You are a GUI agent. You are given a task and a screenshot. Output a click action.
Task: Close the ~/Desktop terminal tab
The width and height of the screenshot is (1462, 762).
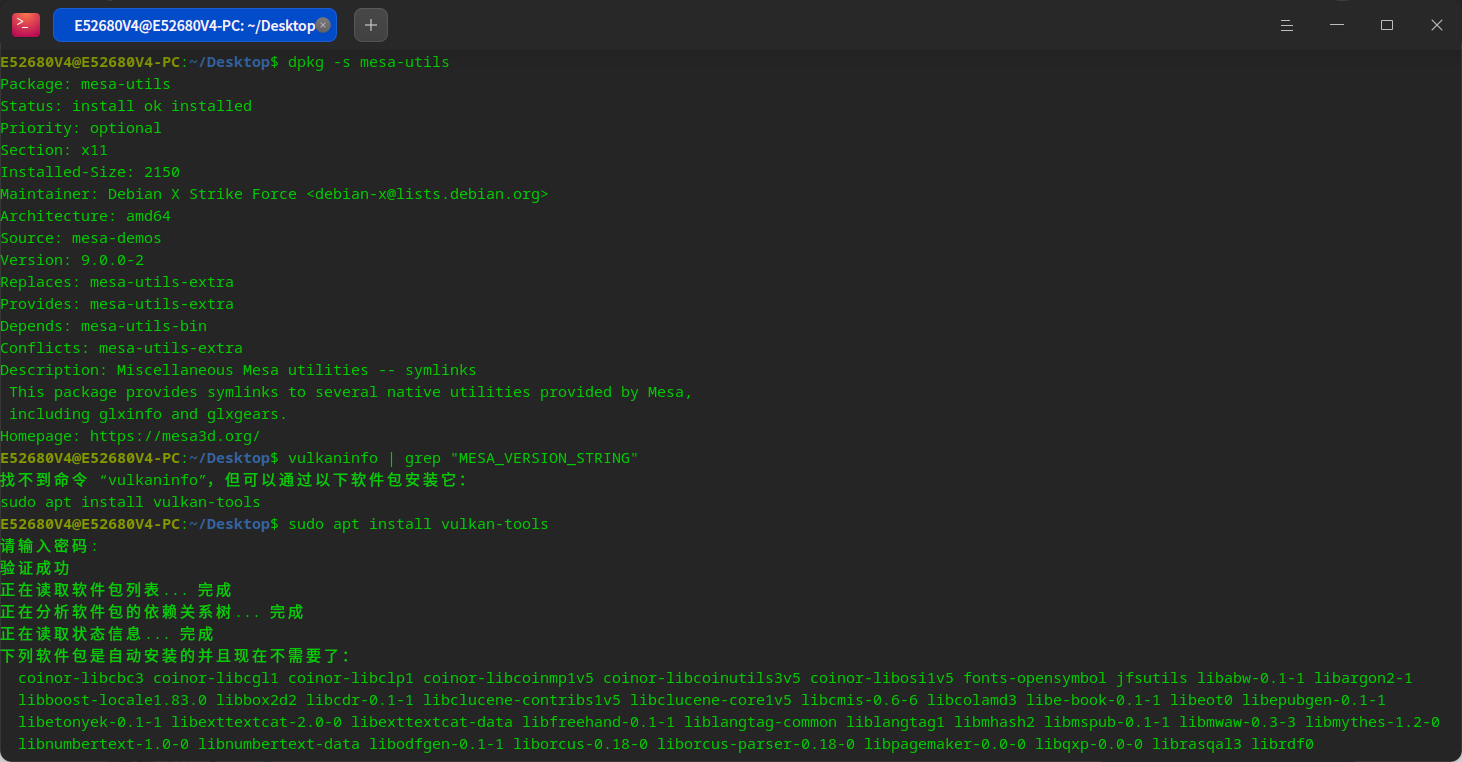click(323, 25)
